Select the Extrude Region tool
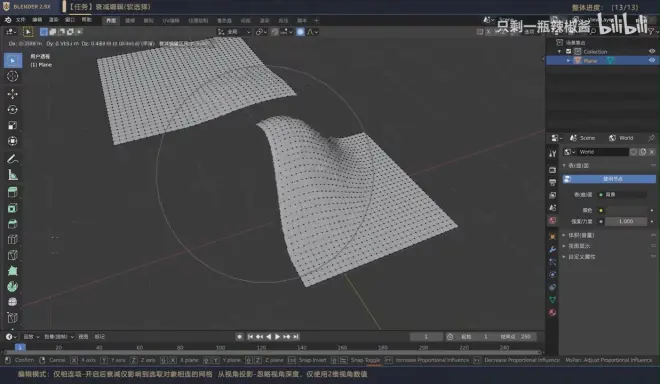Image resolution: width=660 pixels, height=384 pixels. (13, 192)
